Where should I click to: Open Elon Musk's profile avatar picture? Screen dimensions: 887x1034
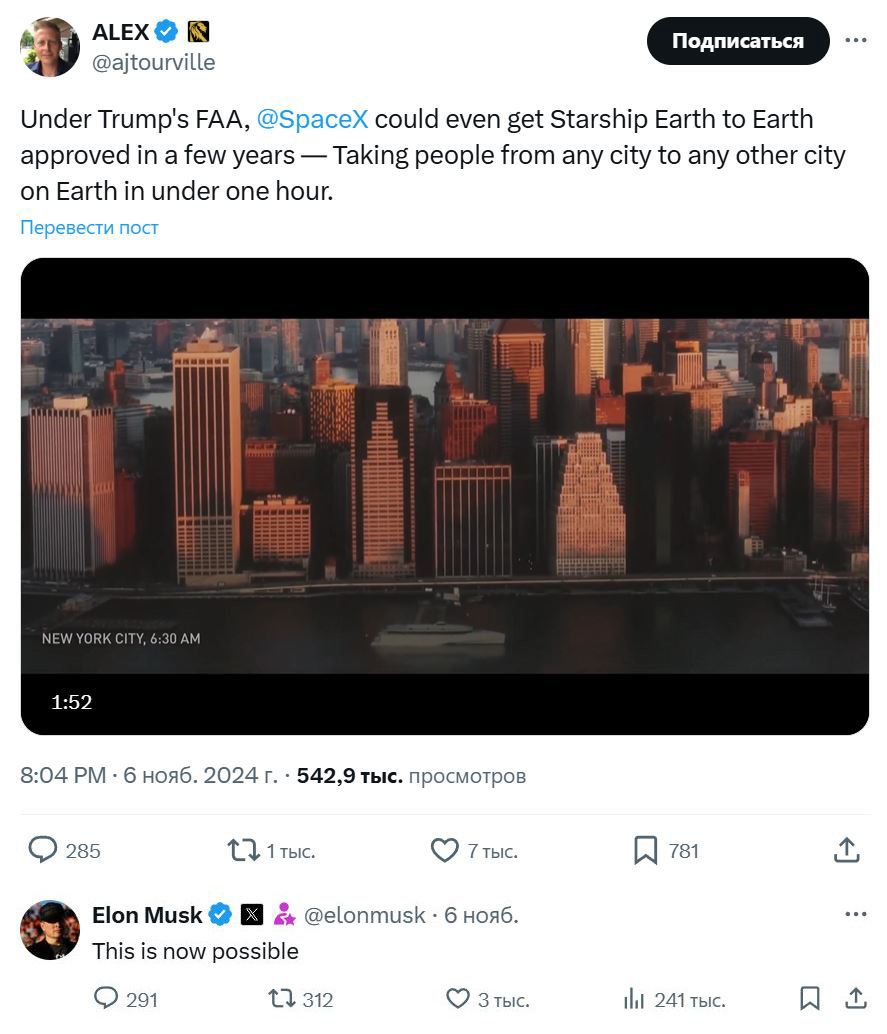click(x=50, y=930)
